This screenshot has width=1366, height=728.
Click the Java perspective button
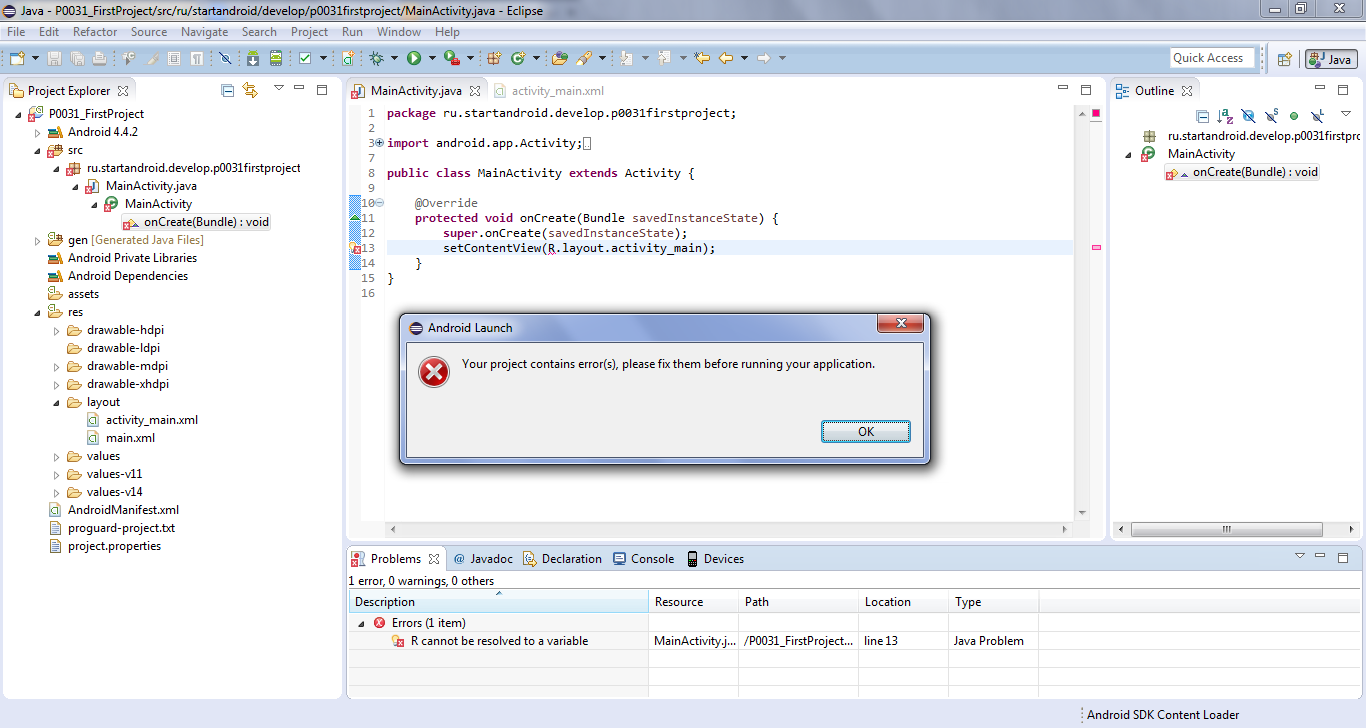click(x=1331, y=59)
